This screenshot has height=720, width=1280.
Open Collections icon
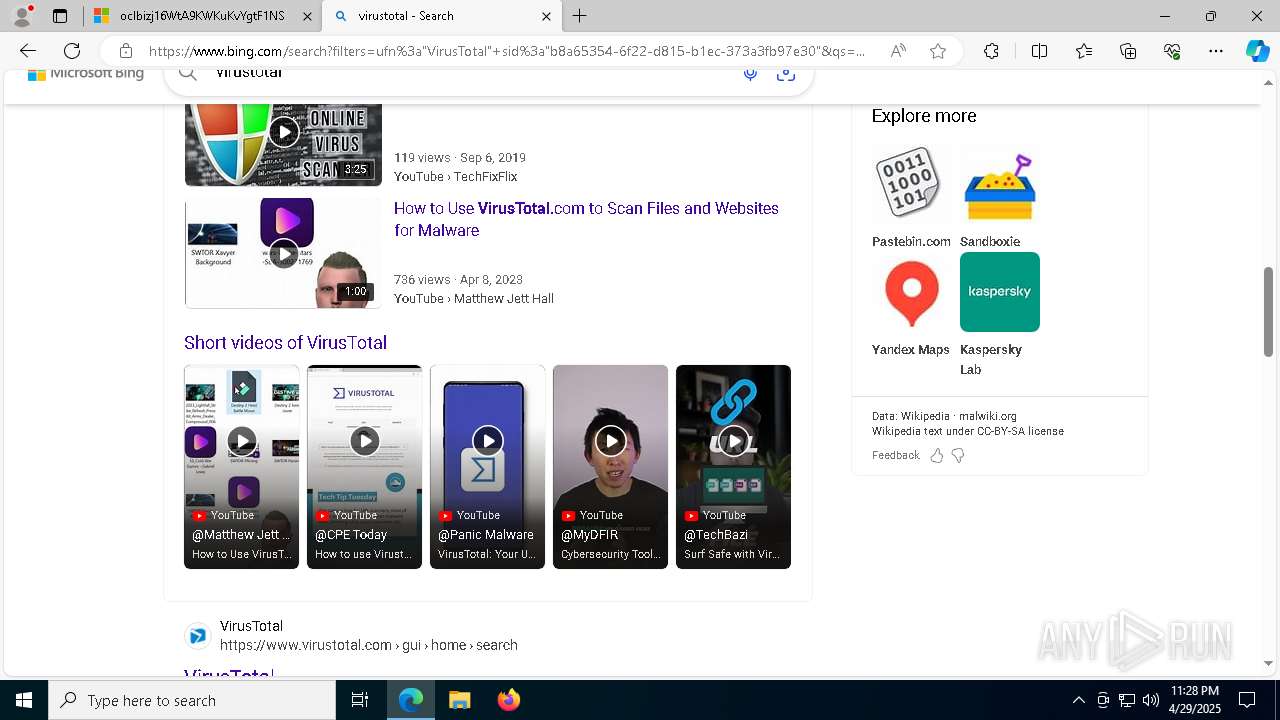1128,51
